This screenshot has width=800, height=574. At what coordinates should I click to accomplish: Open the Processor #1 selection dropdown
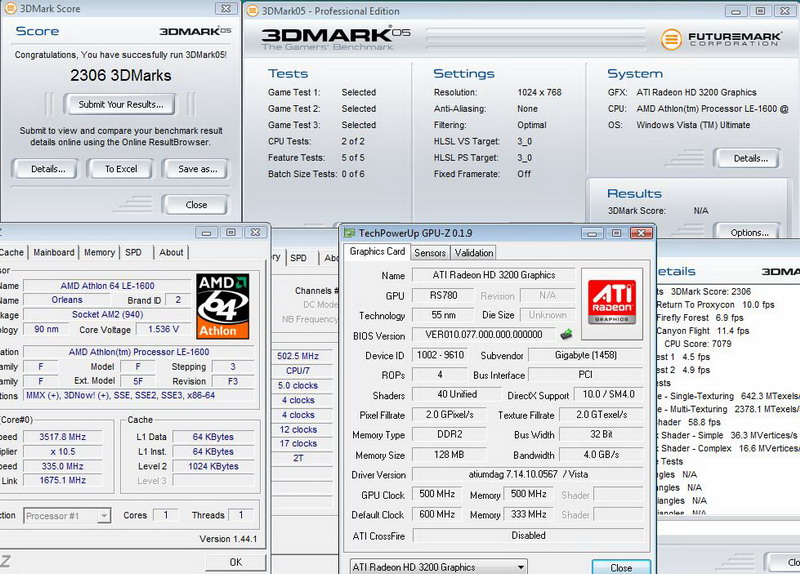(67, 516)
